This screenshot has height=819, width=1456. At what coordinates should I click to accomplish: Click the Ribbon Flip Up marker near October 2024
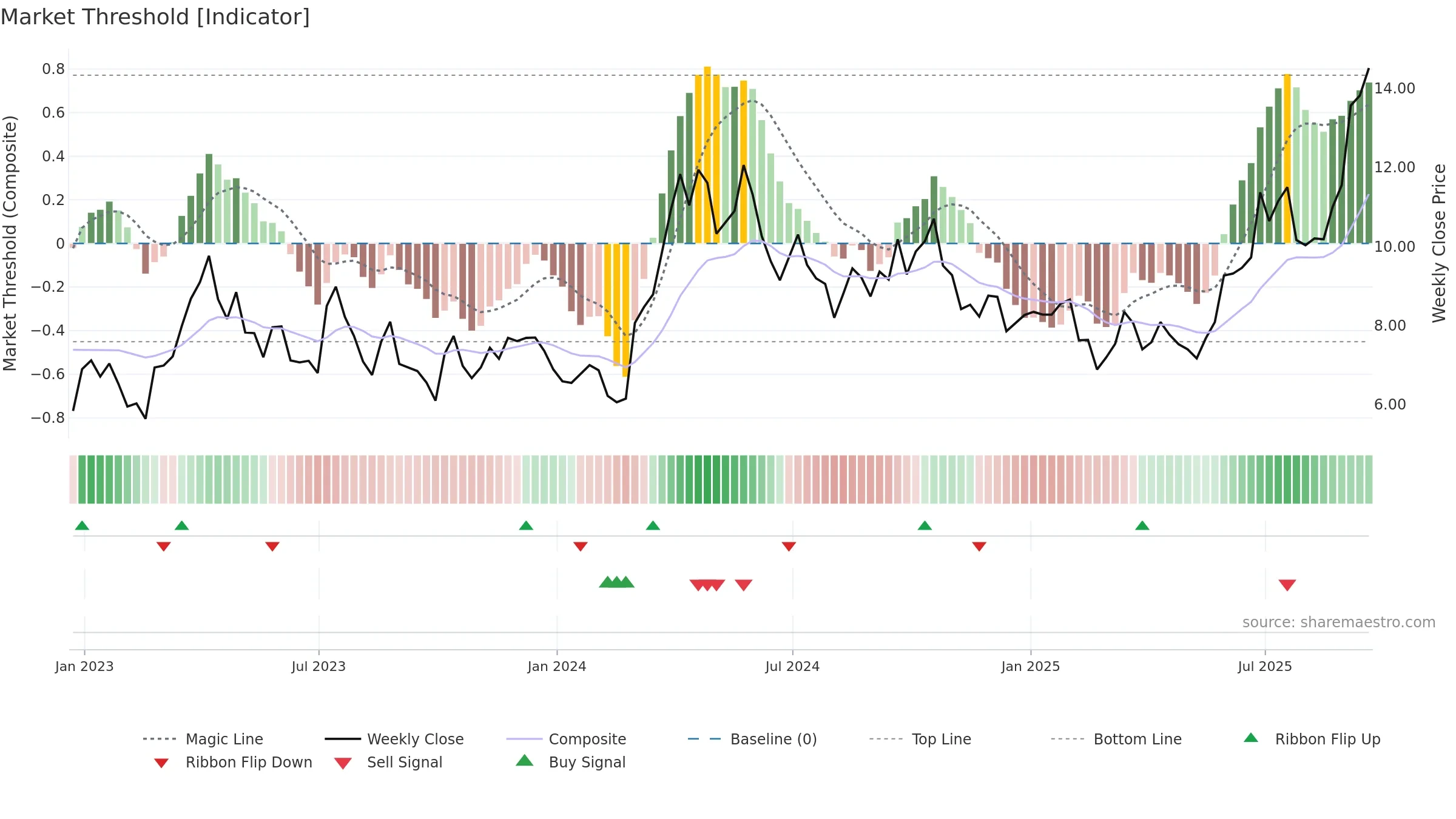click(925, 525)
